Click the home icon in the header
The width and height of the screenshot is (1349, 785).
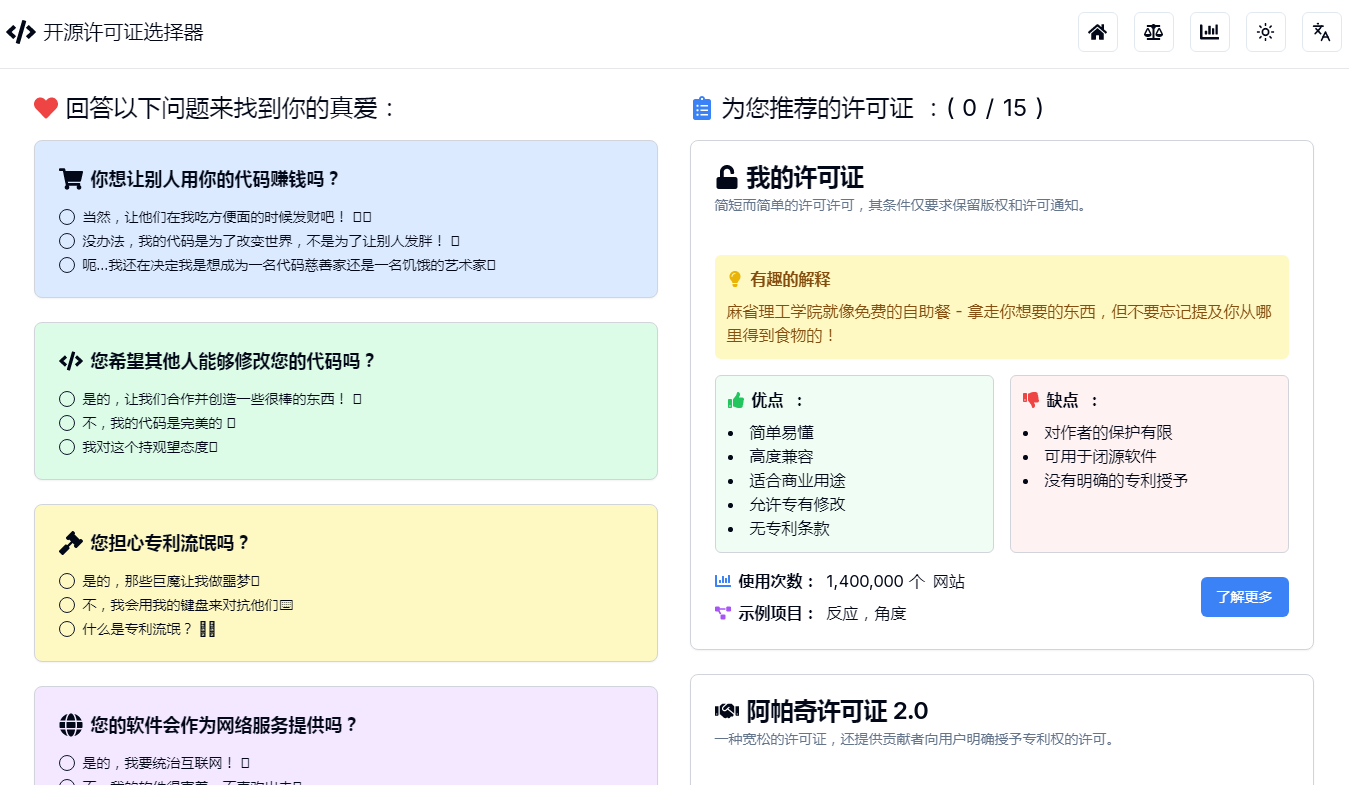point(1097,32)
